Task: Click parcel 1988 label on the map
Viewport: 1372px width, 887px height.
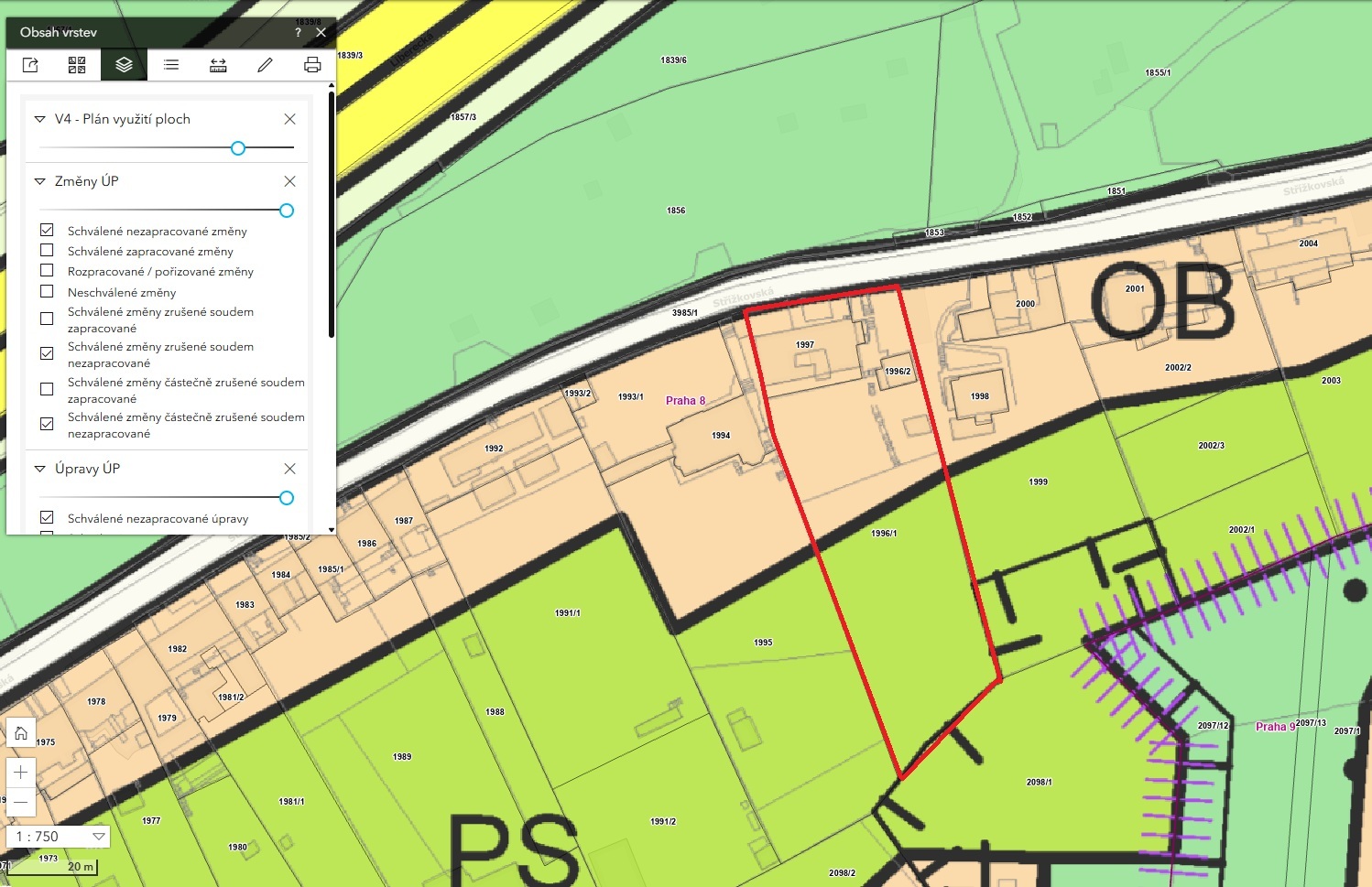Action: coord(495,712)
